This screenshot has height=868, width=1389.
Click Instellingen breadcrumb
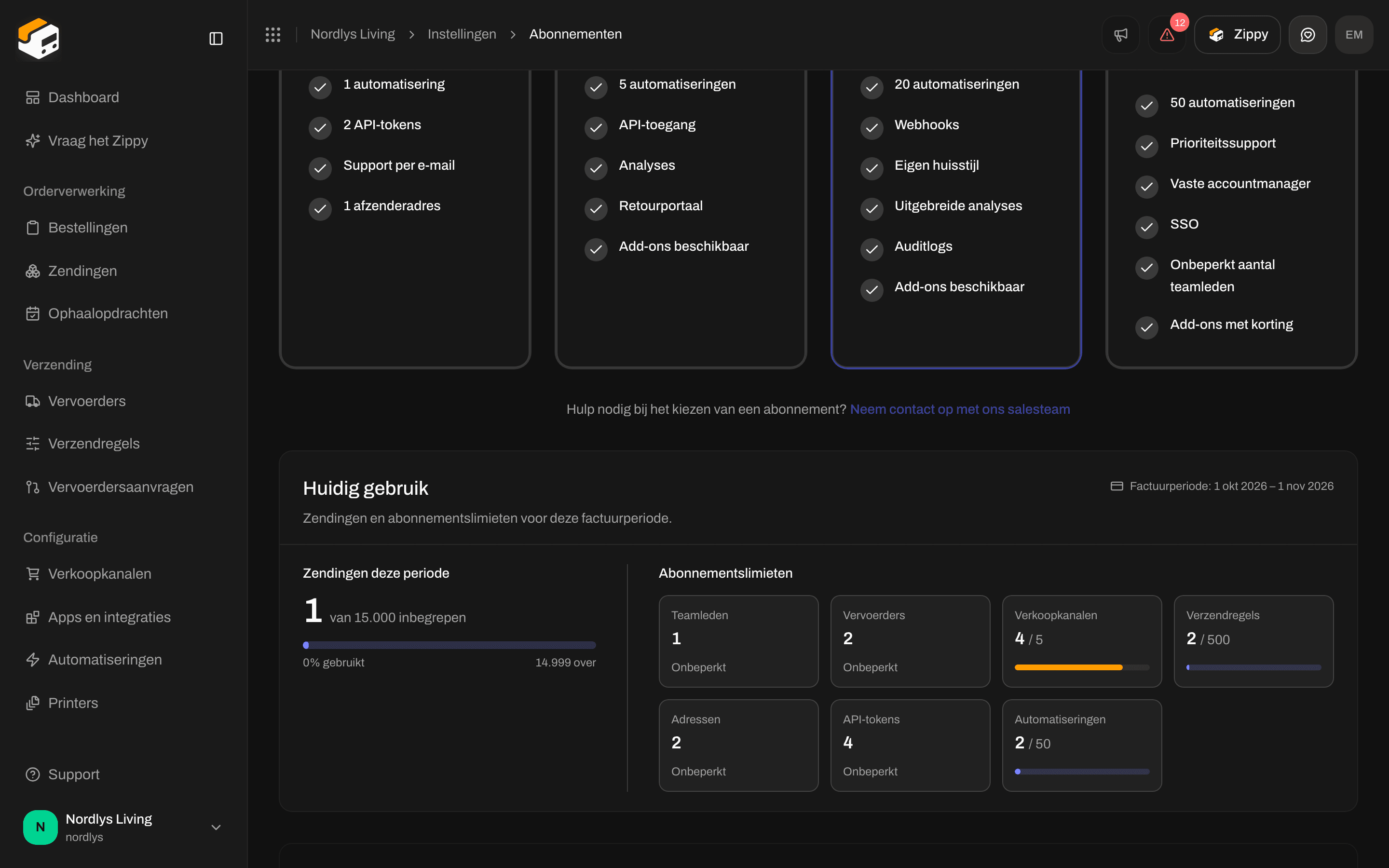click(x=462, y=34)
